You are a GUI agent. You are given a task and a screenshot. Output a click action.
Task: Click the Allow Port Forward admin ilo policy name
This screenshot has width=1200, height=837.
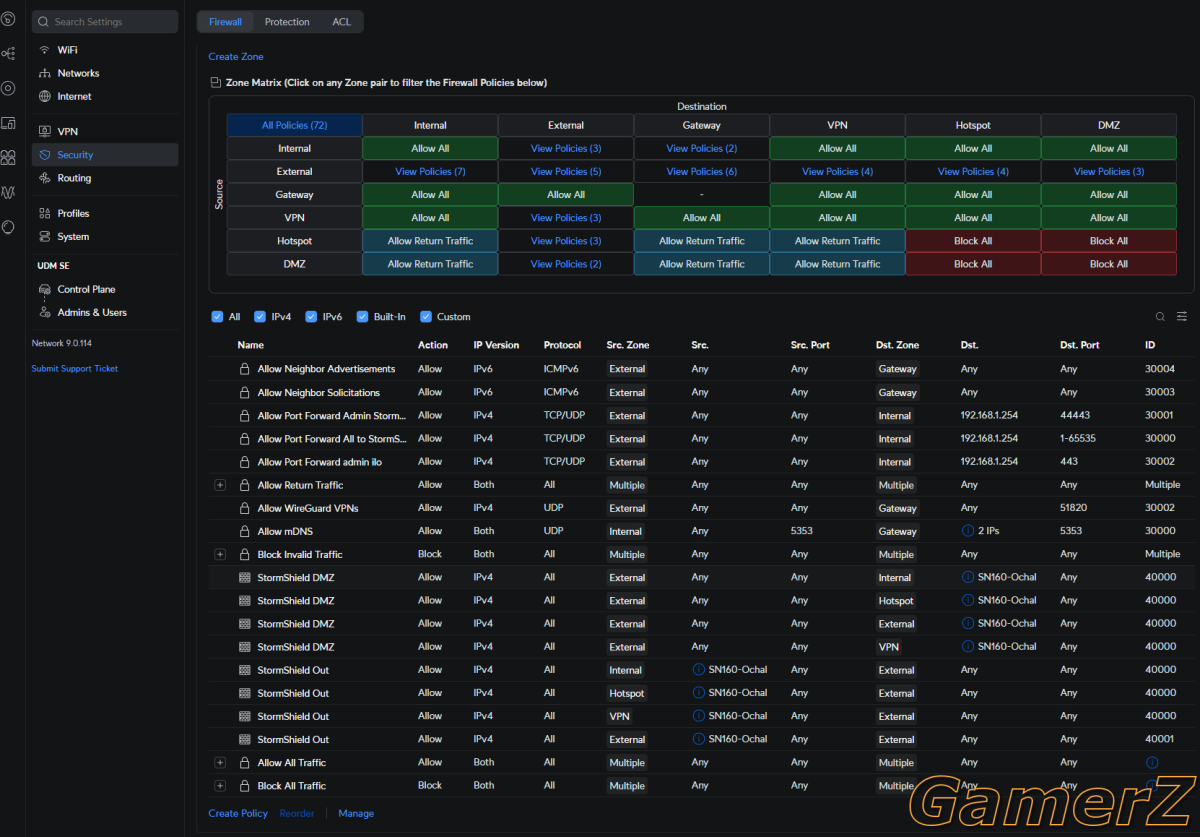pyautogui.click(x=320, y=462)
